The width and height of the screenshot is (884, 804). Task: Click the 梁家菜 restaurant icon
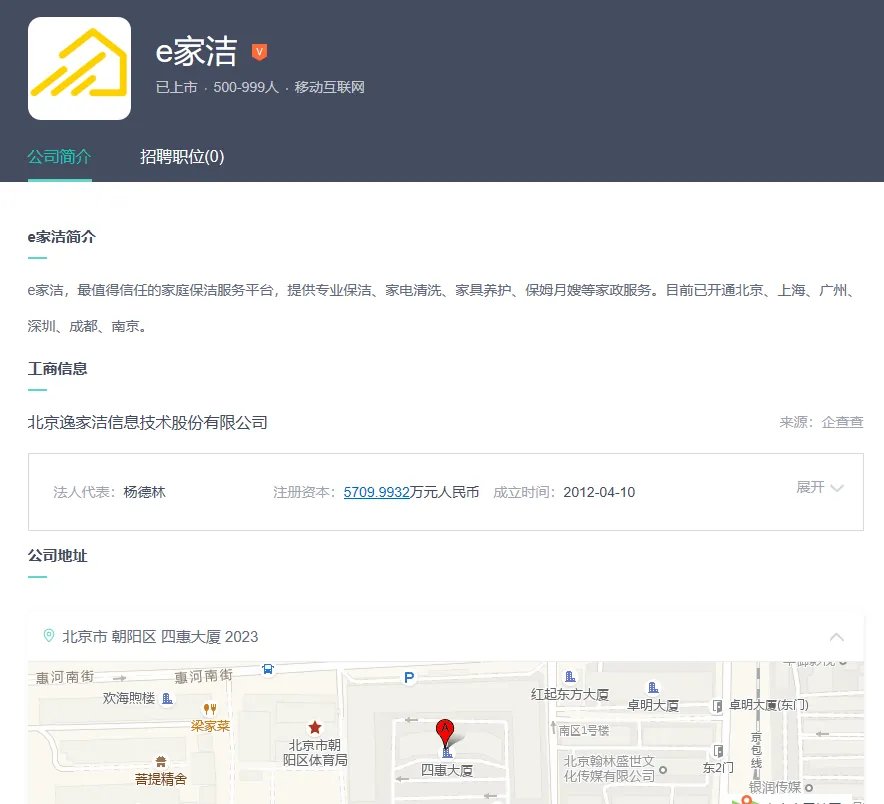pyautogui.click(x=210, y=709)
